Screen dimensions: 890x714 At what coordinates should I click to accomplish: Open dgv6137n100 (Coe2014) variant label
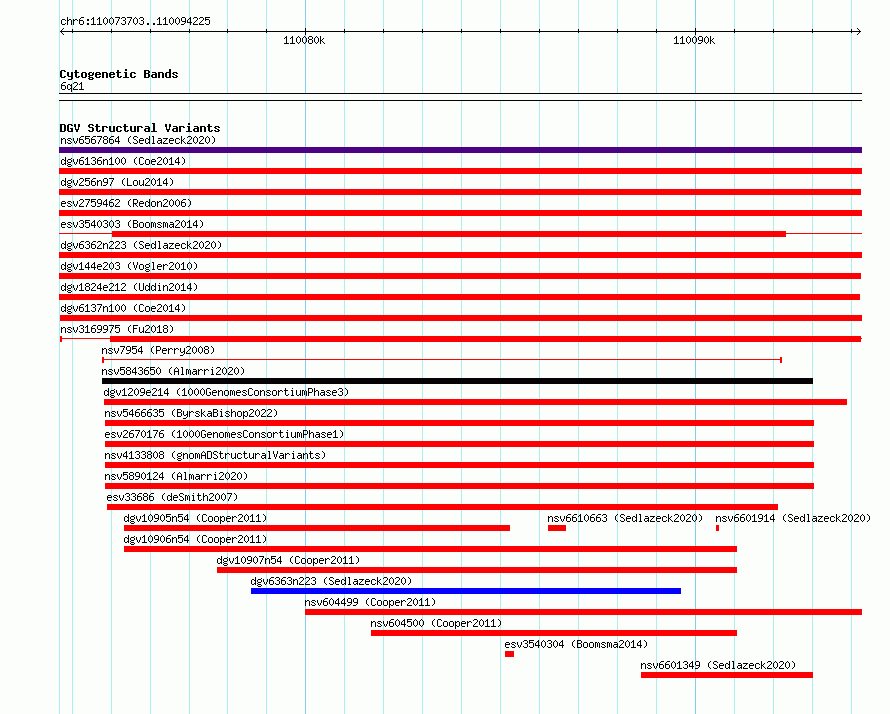click(x=123, y=308)
